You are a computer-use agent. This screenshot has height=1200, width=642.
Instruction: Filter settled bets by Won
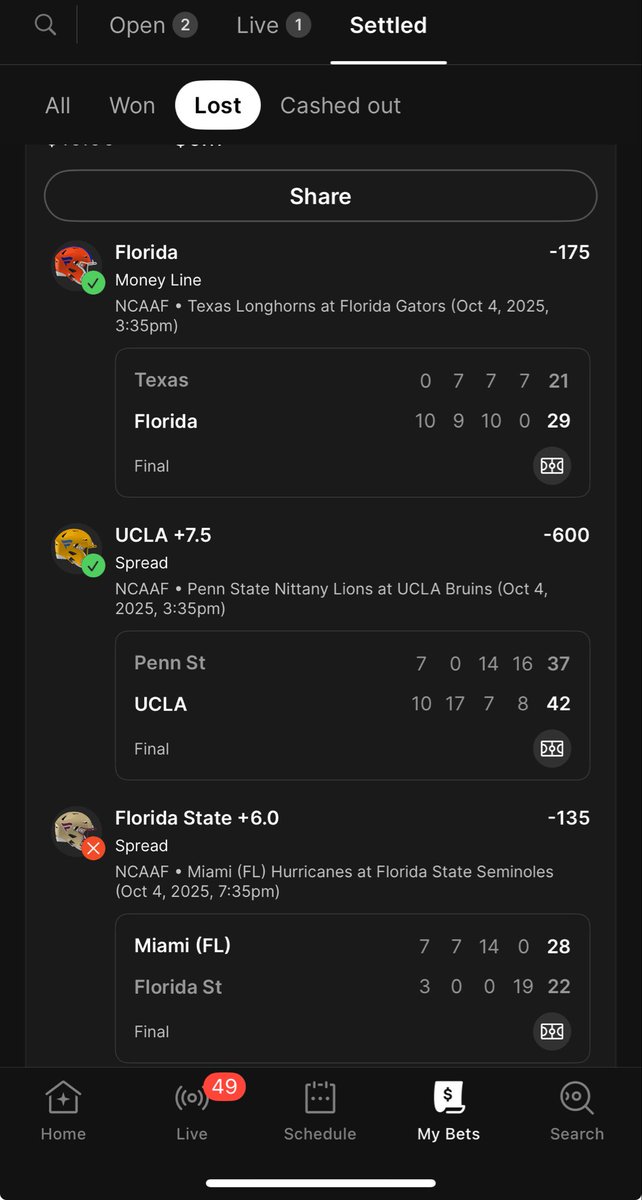coord(132,106)
